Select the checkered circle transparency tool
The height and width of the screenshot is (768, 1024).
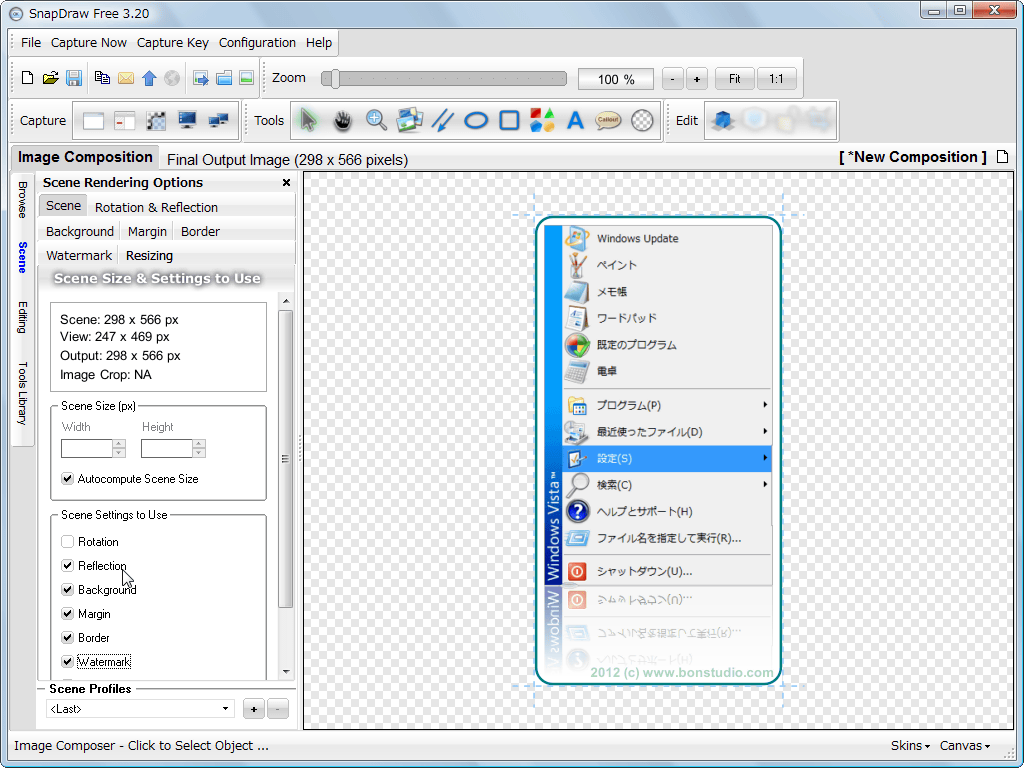point(642,120)
